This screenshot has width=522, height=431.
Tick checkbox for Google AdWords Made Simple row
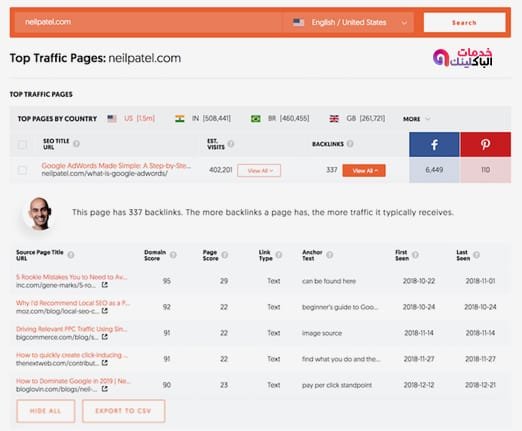(22, 170)
